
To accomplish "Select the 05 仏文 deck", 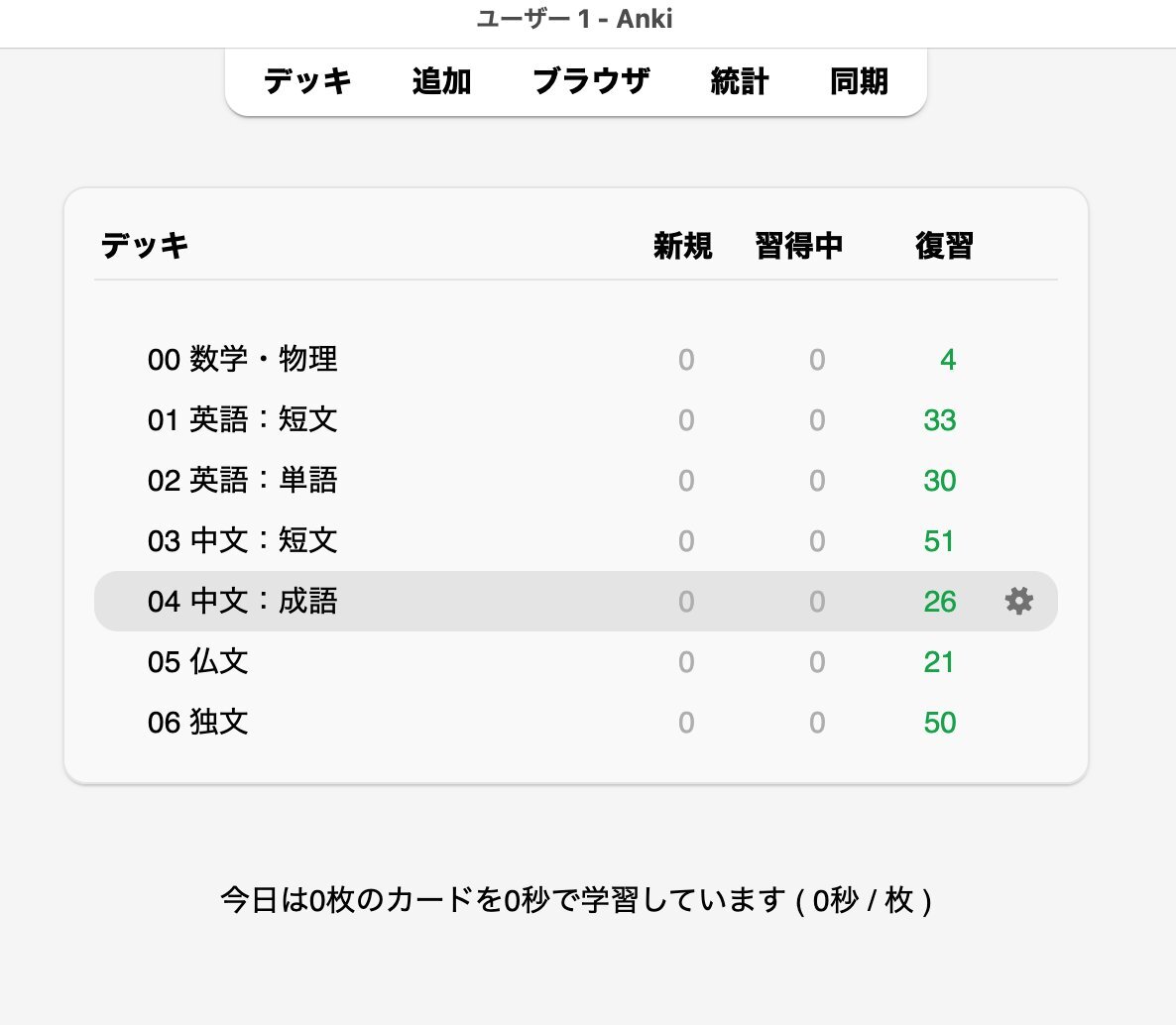I will pyautogui.click(x=198, y=661).
